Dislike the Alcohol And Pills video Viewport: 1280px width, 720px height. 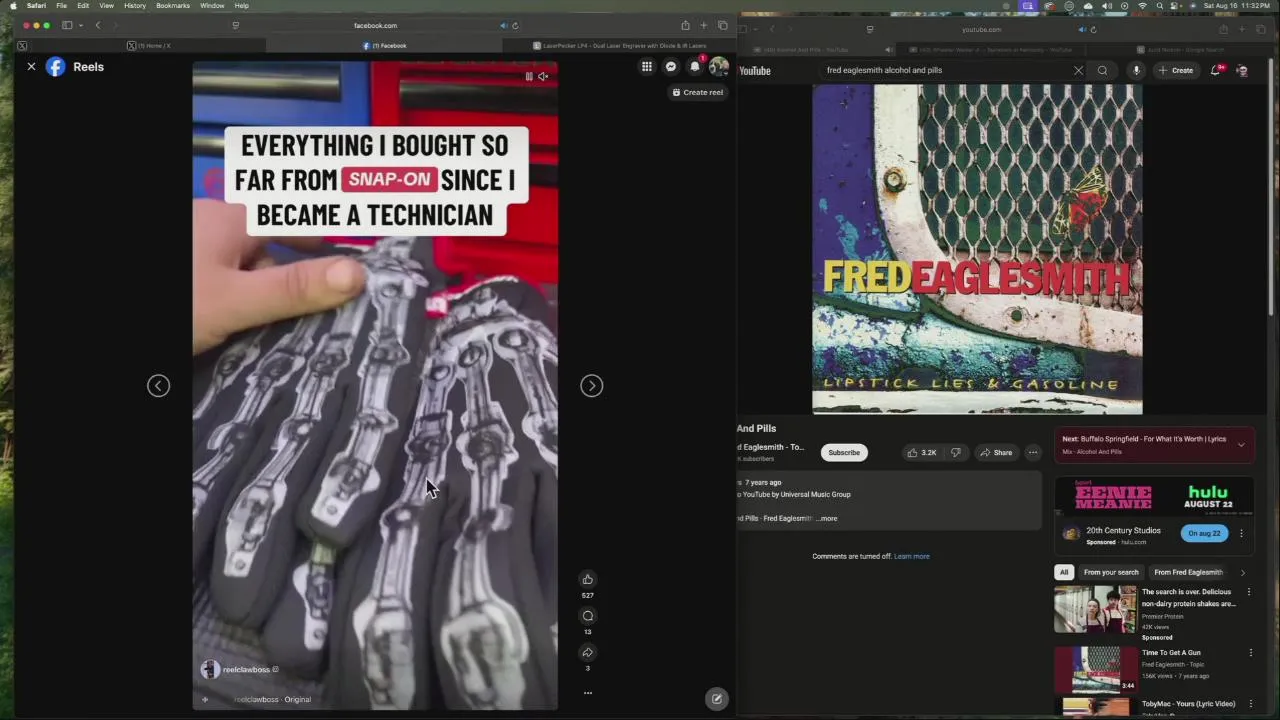click(956, 453)
